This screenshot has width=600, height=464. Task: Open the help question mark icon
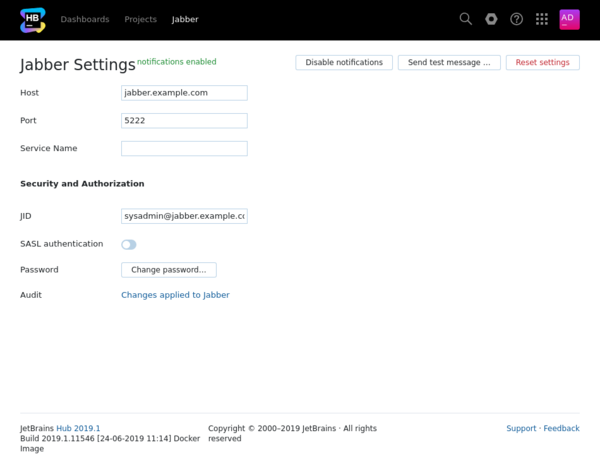(516, 19)
